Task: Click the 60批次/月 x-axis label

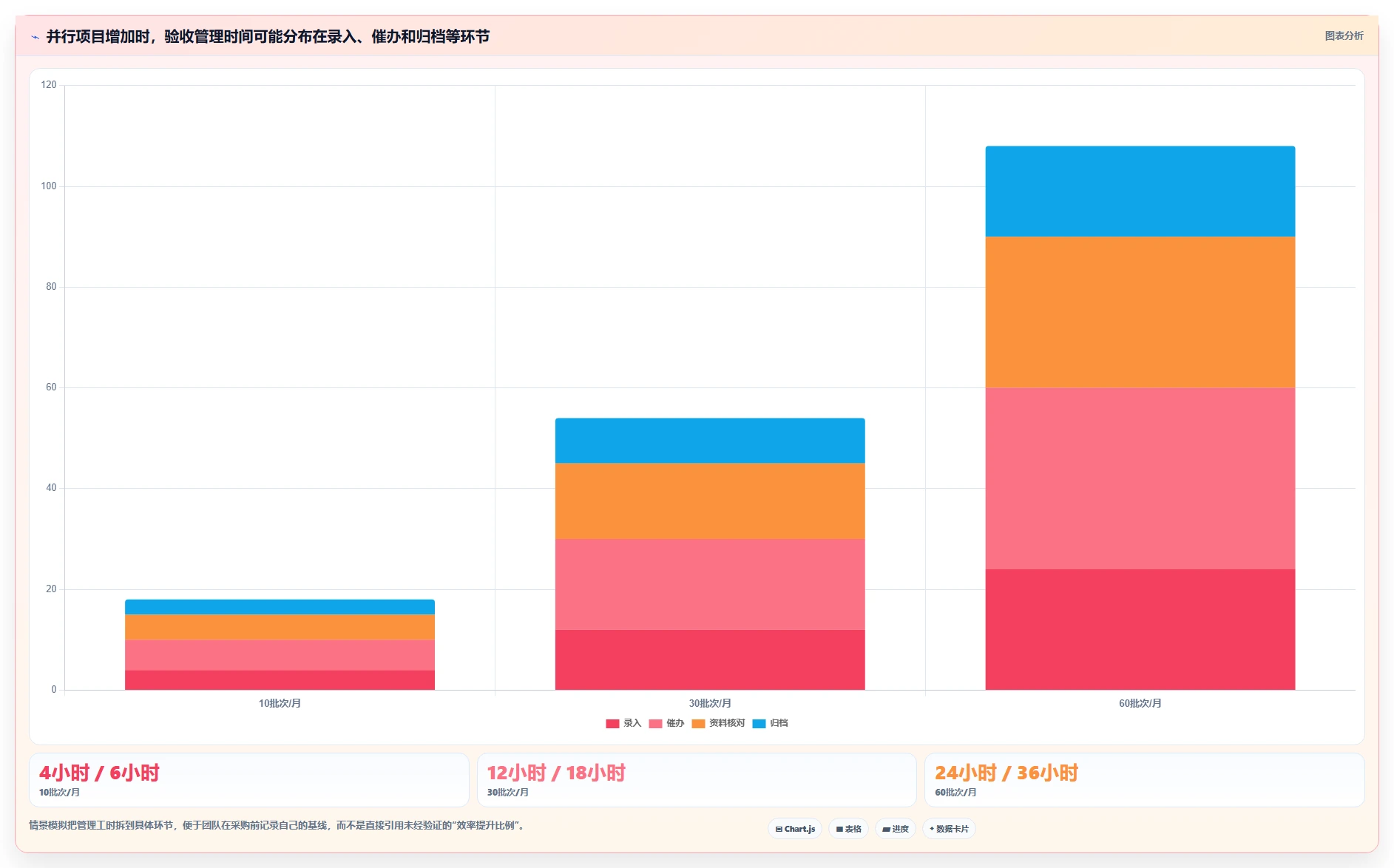Action: pyautogui.click(x=1140, y=703)
